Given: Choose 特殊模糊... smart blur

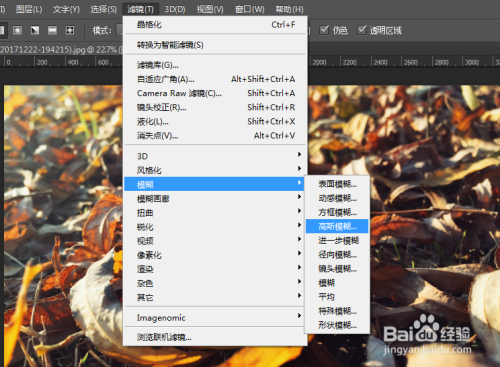Looking at the screenshot, I should tap(337, 311).
